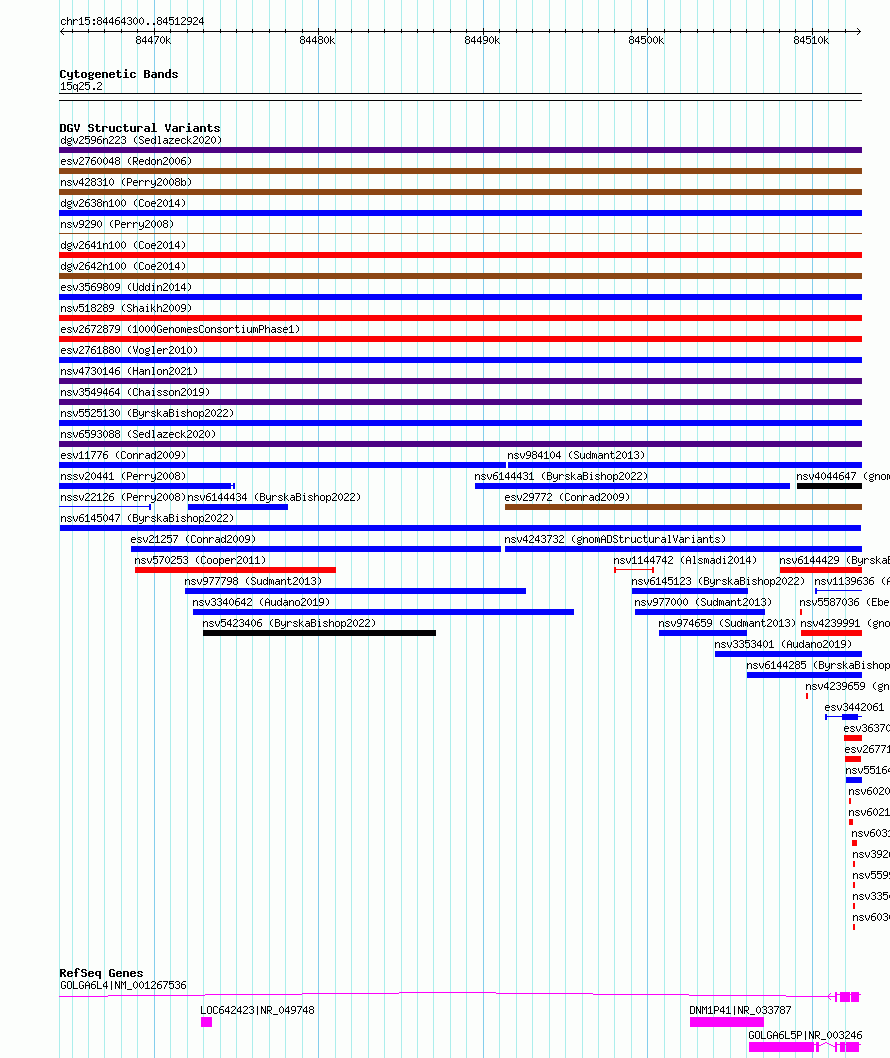Select esv2761880 (Vogler2010) variant label
This screenshot has height=1058, width=890.
point(129,350)
